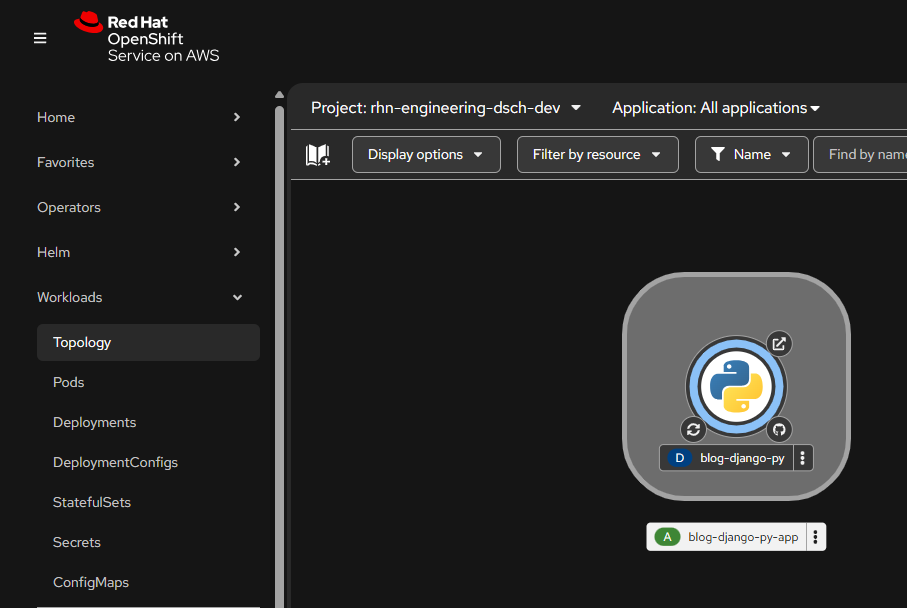907x608 pixels.
Task: Open the Filter by resource dropdown
Action: [x=597, y=155]
